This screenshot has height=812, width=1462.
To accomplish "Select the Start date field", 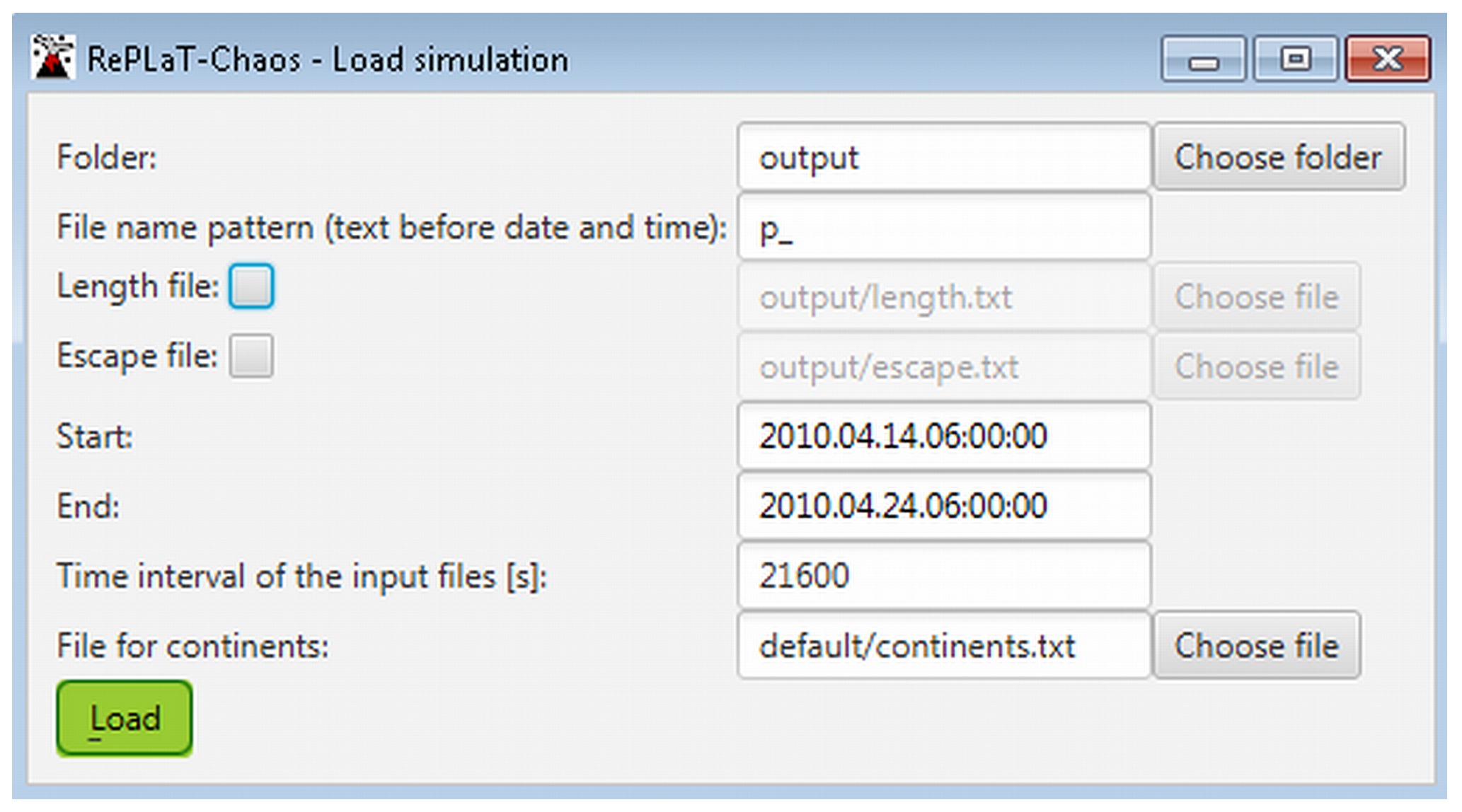I will [944, 436].
